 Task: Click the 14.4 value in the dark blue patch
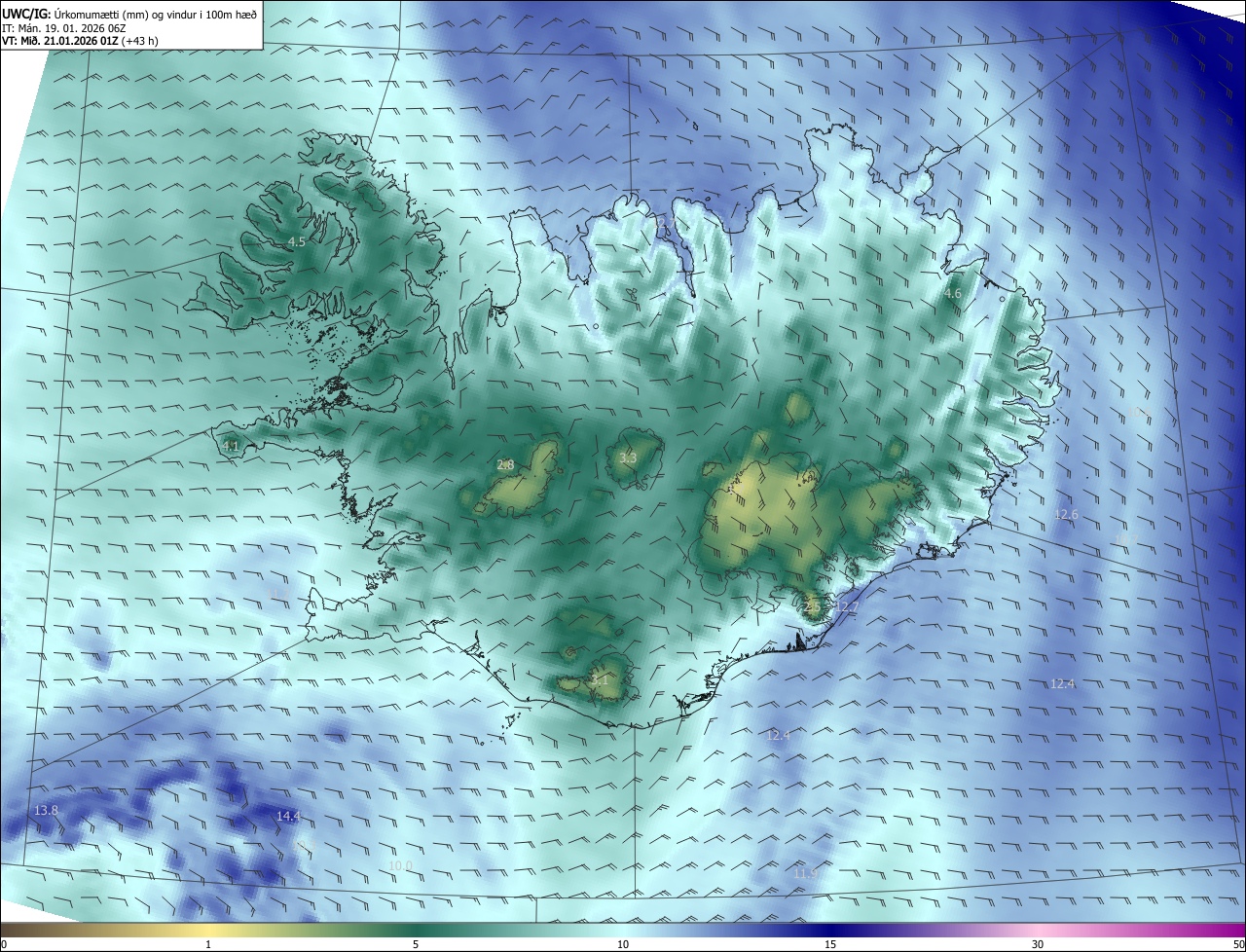pyautogui.click(x=289, y=816)
